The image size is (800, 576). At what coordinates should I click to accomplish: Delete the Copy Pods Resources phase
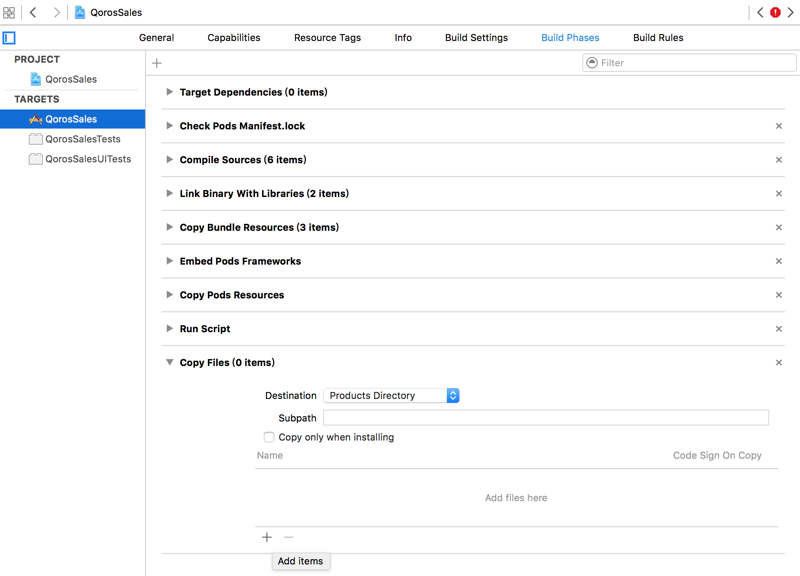tap(779, 295)
